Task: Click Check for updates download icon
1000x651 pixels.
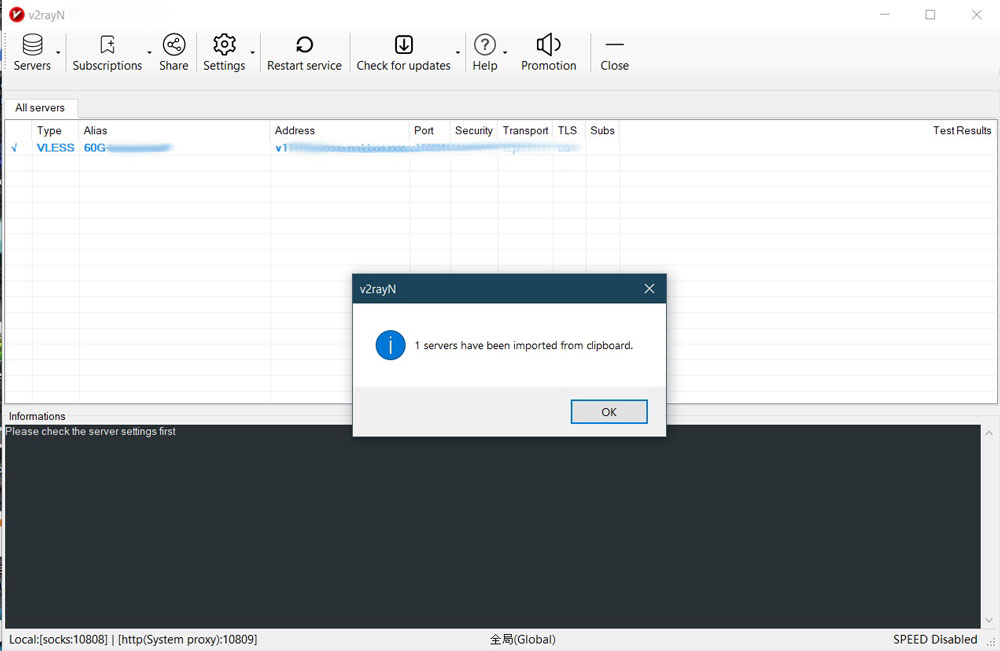Action: point(403,45)
